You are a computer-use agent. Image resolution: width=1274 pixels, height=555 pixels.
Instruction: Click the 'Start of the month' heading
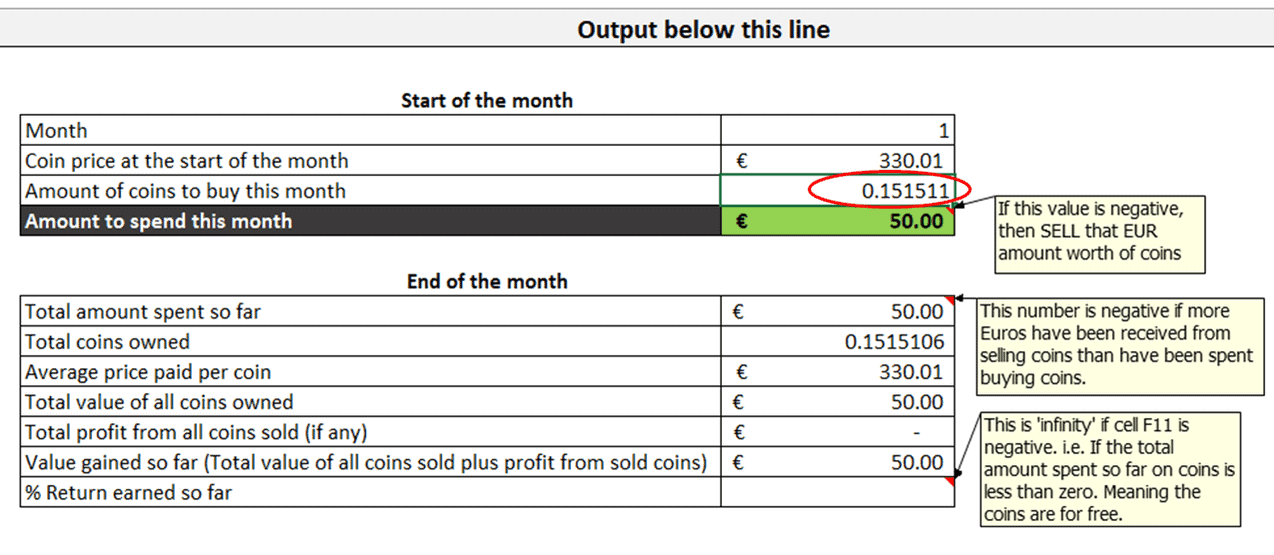coord(487,100)
